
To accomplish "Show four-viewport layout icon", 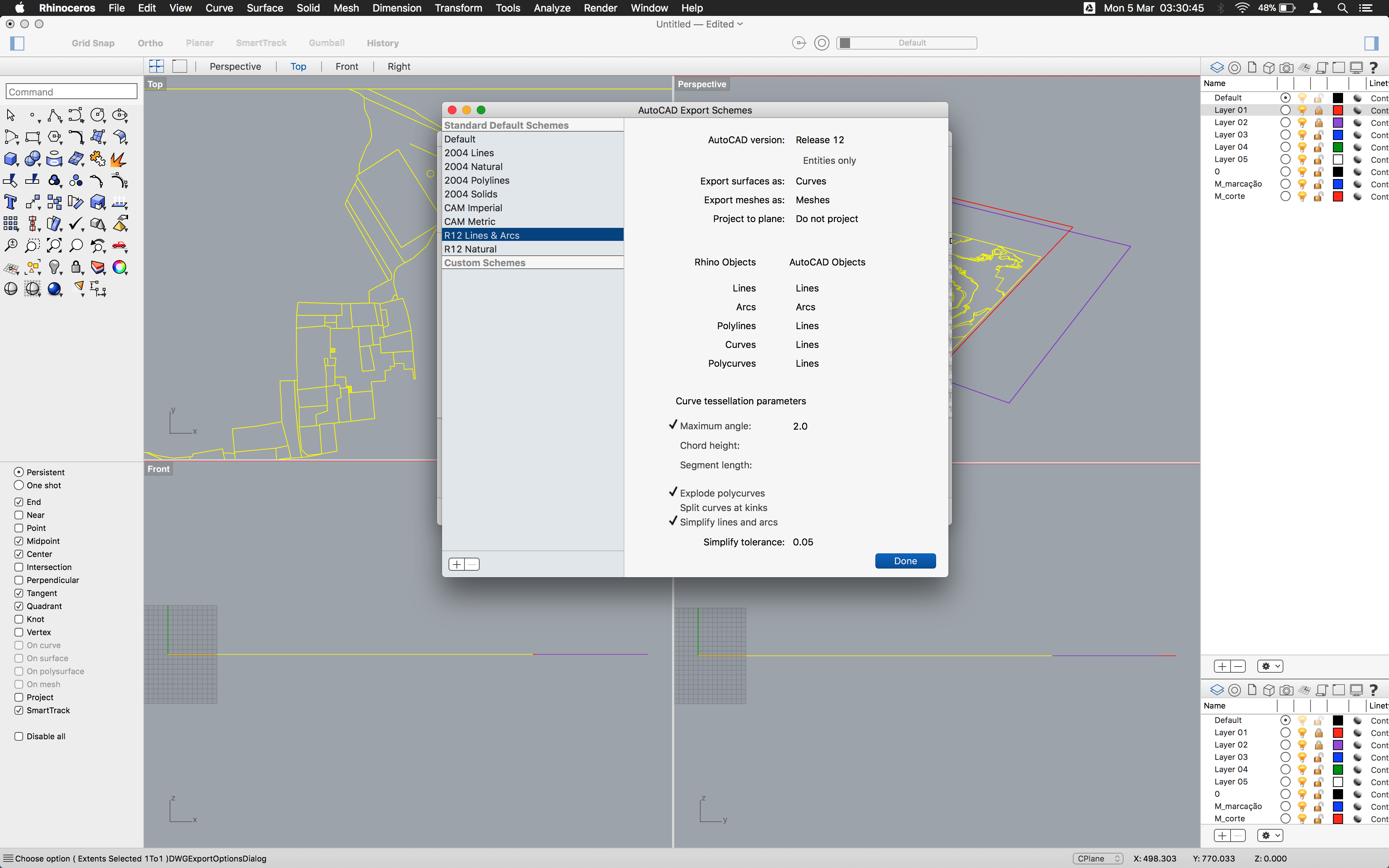I will [x=156, y=66].
